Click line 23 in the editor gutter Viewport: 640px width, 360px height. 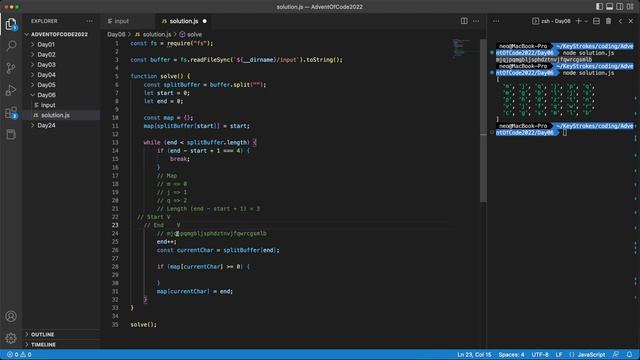[x=116, y=225]
